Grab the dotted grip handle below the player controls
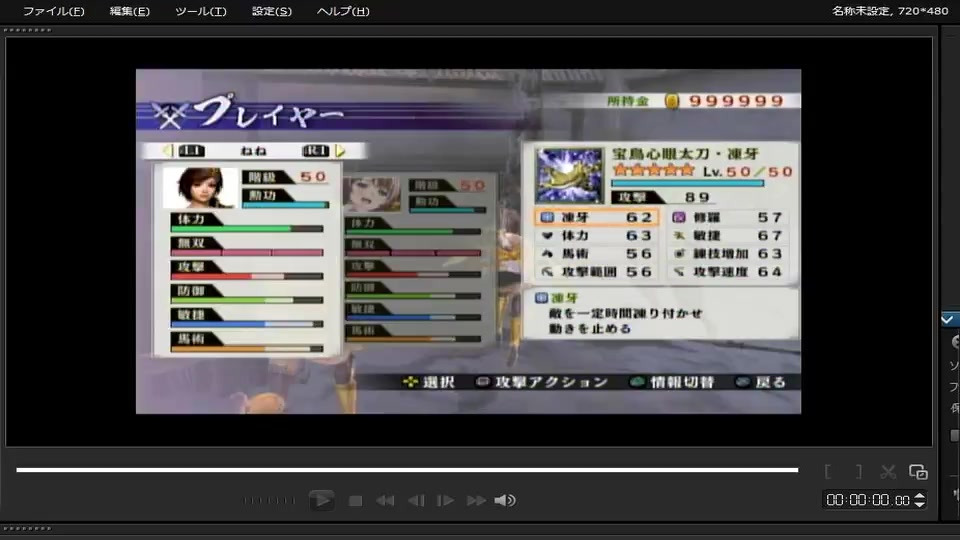960x540 pixels. pyautogui.click(x=28, y=528)
